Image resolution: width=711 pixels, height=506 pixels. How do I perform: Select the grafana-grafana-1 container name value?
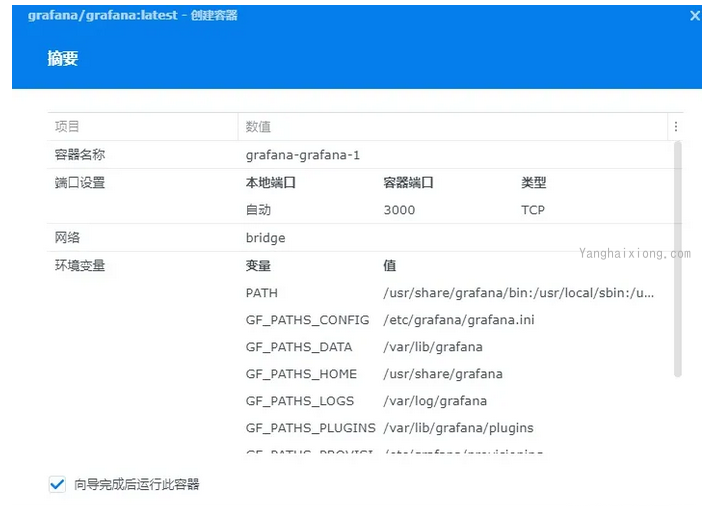click(x=303, y=155)
